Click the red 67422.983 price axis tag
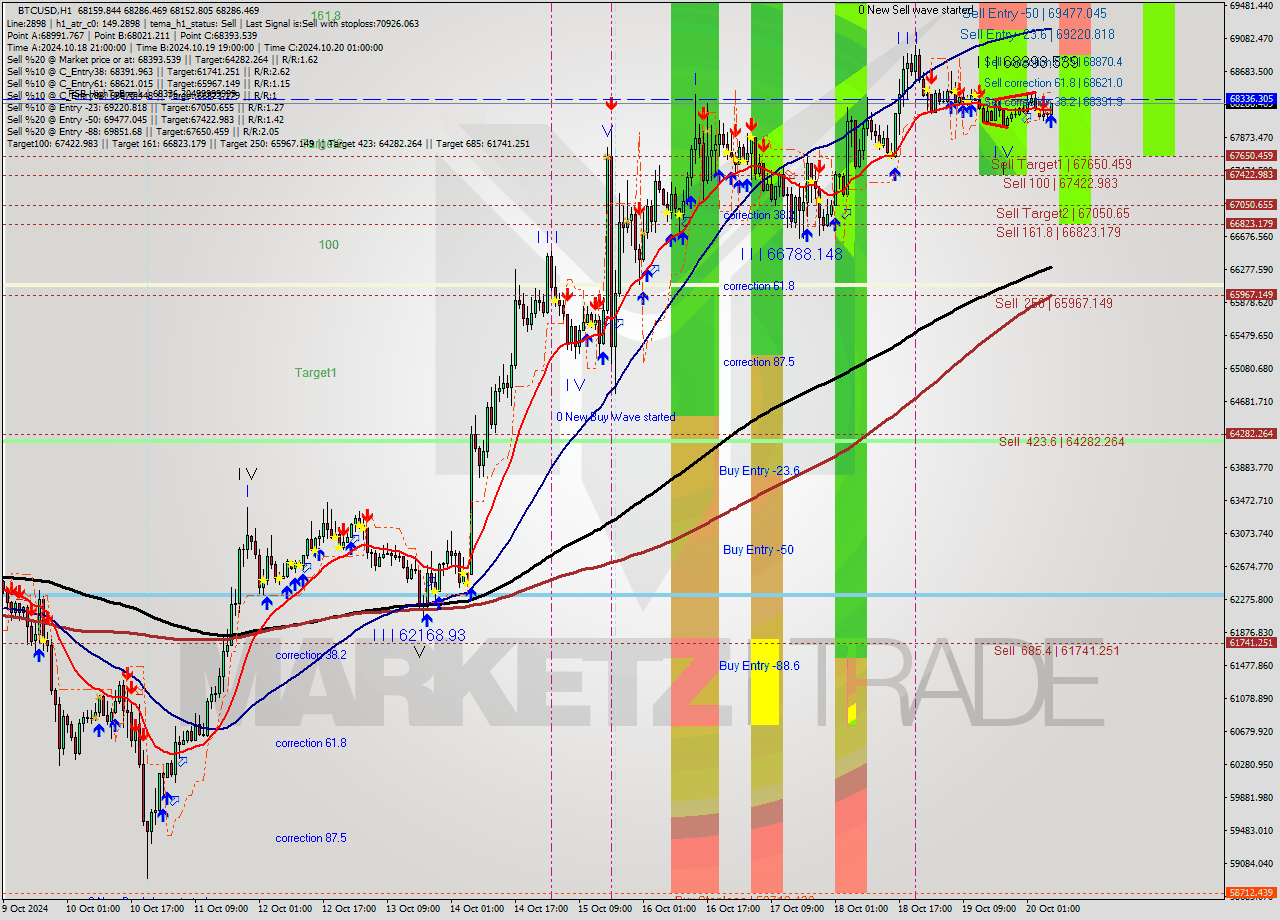Viewport: 1280px width, 920px height. (x=1251, y=174)
